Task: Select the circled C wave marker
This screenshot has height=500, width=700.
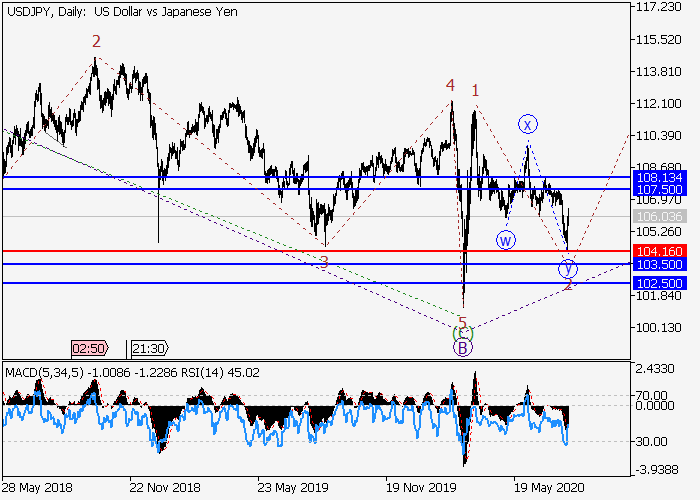Action: [x=462, y=333]
